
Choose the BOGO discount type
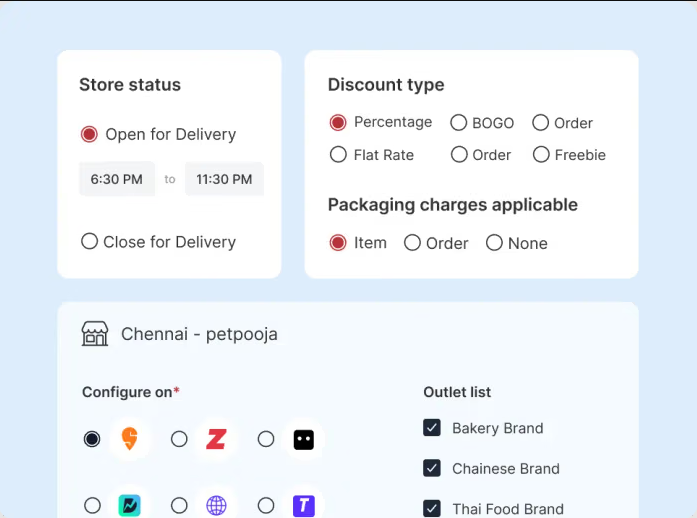click(459, 123)
